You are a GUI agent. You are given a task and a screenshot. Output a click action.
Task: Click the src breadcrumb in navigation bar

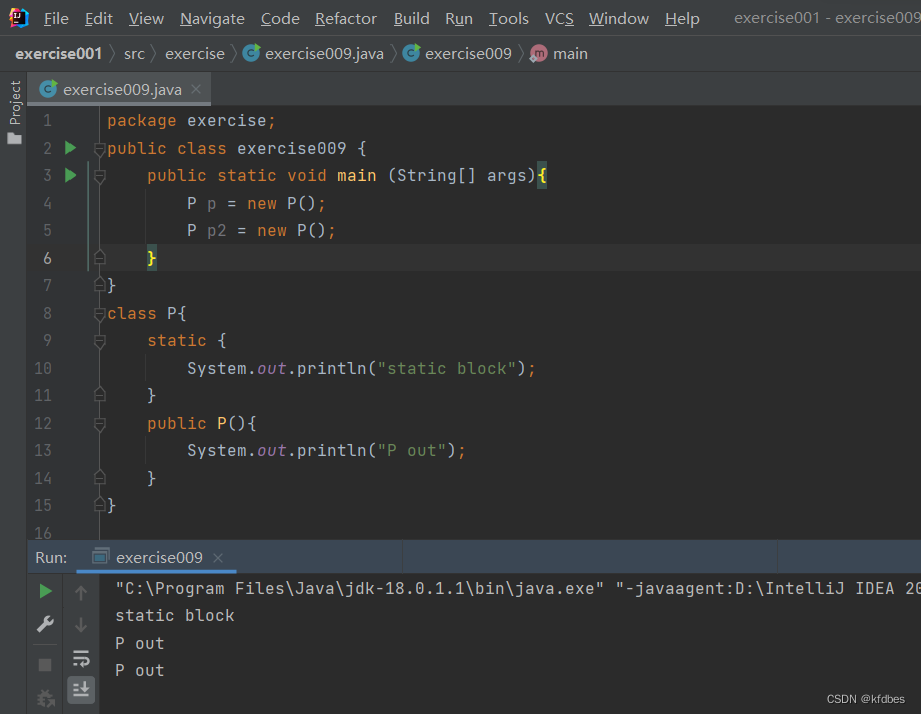pos(134,54)
